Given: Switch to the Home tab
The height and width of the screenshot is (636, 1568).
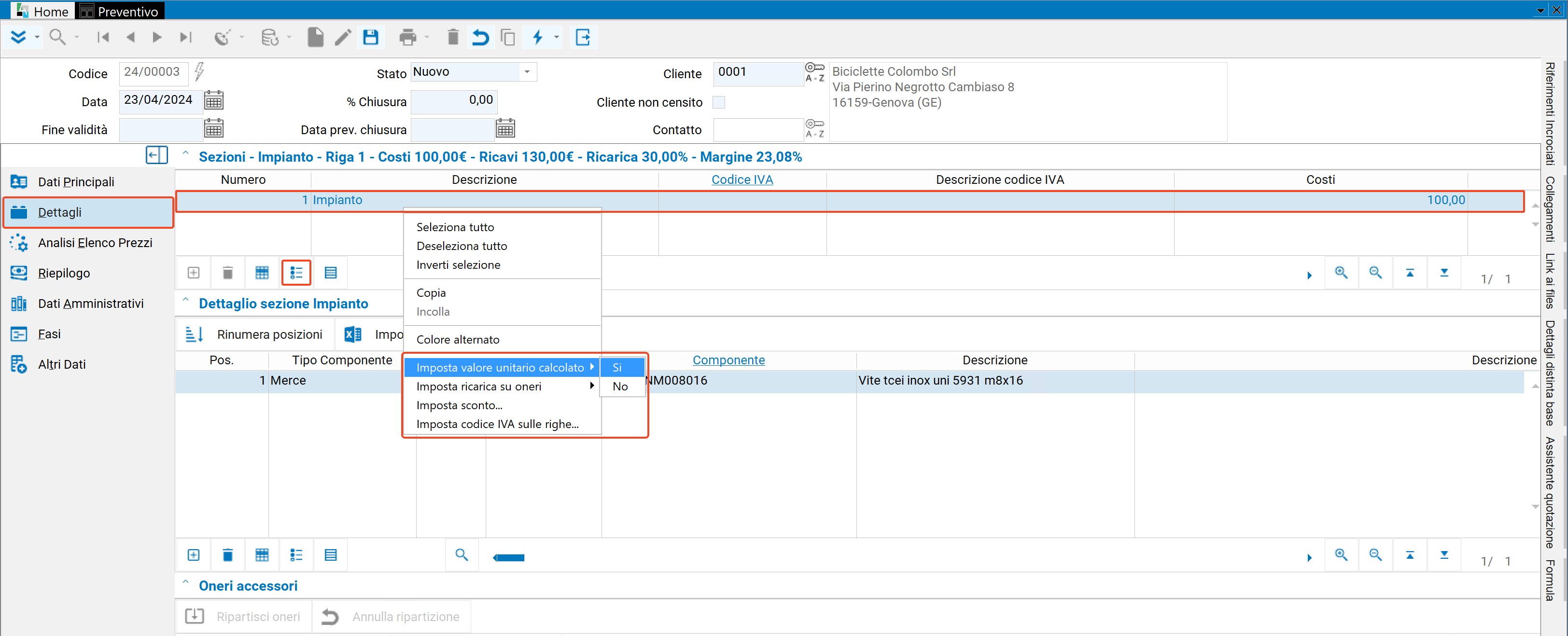Looking at the screenshot, I should [42, 10].
